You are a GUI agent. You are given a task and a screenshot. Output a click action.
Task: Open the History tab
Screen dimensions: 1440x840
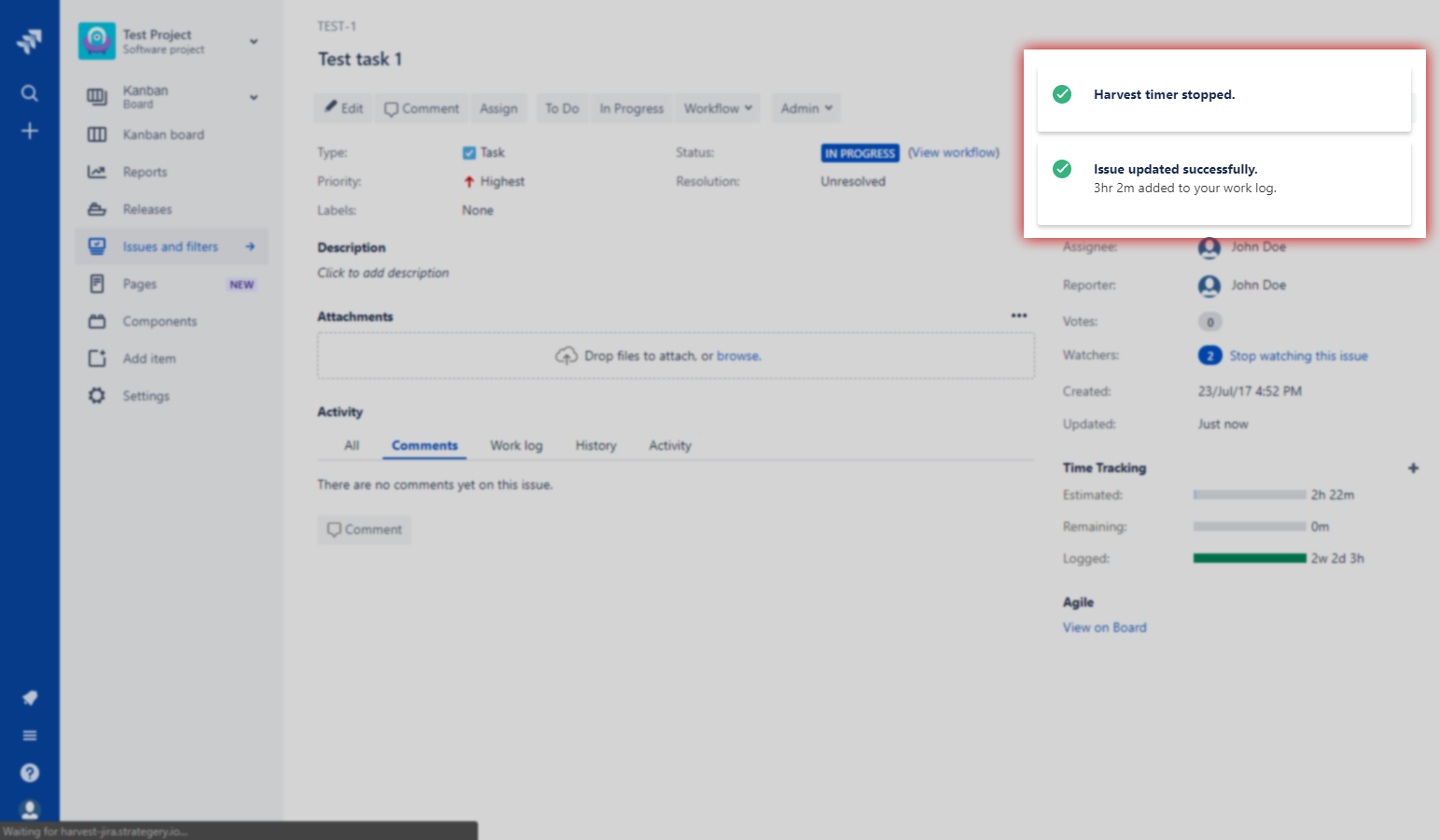(x=594, y=445)
